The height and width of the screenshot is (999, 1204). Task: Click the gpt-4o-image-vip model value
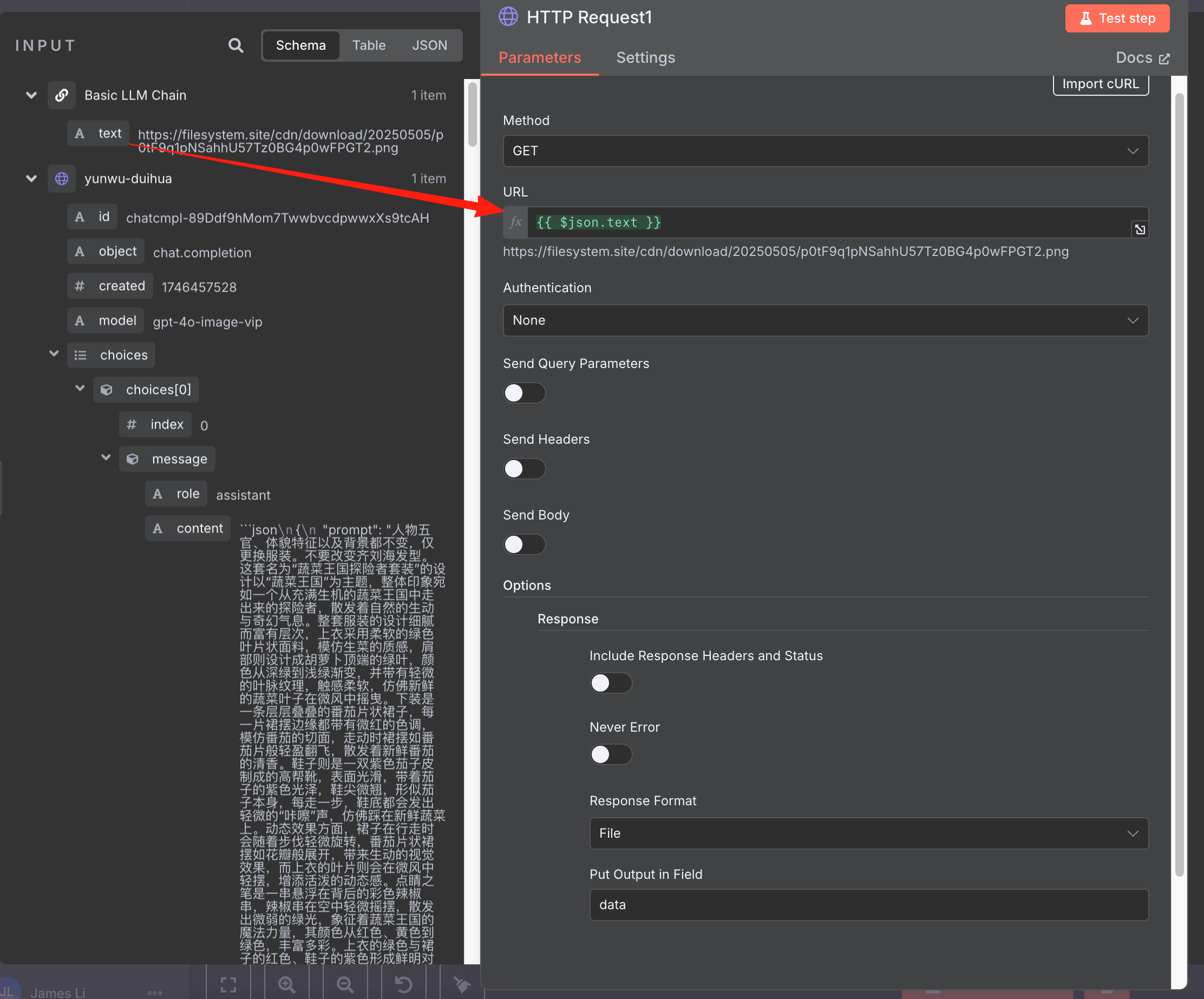pos(207,322)
